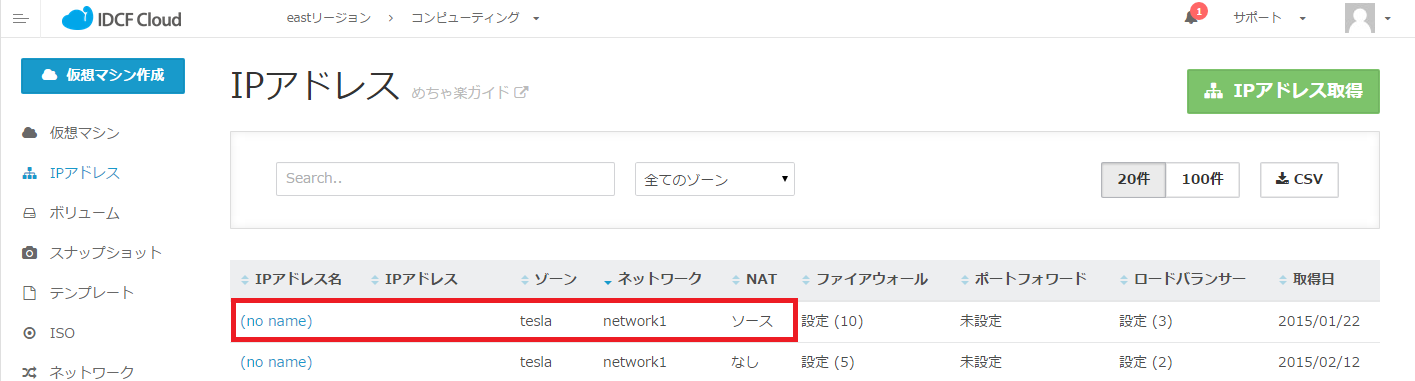
Task: Click the ISO disc icon in sidebar
Action: (x=30, y=333)
